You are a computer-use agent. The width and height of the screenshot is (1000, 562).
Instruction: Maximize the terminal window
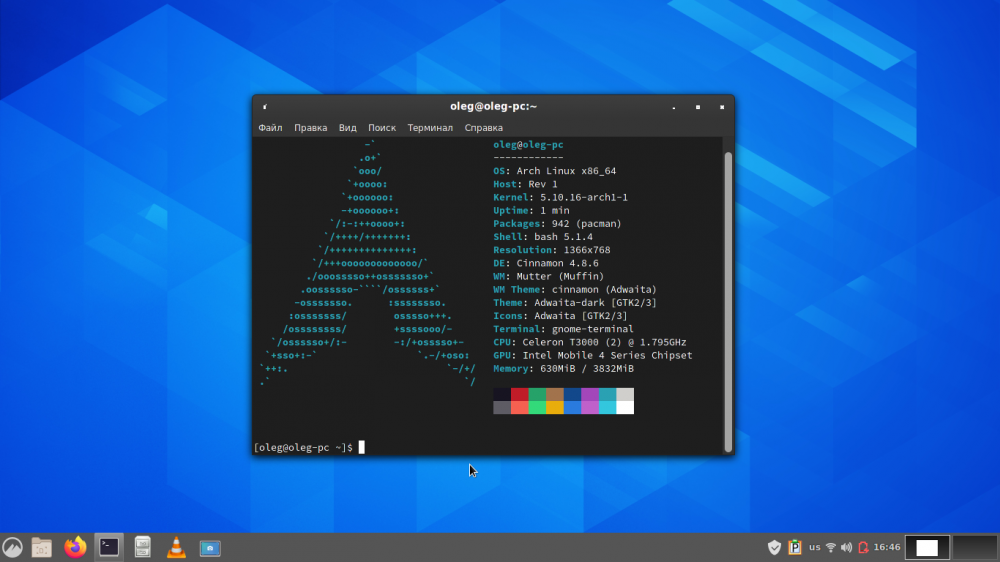[698, 107]
